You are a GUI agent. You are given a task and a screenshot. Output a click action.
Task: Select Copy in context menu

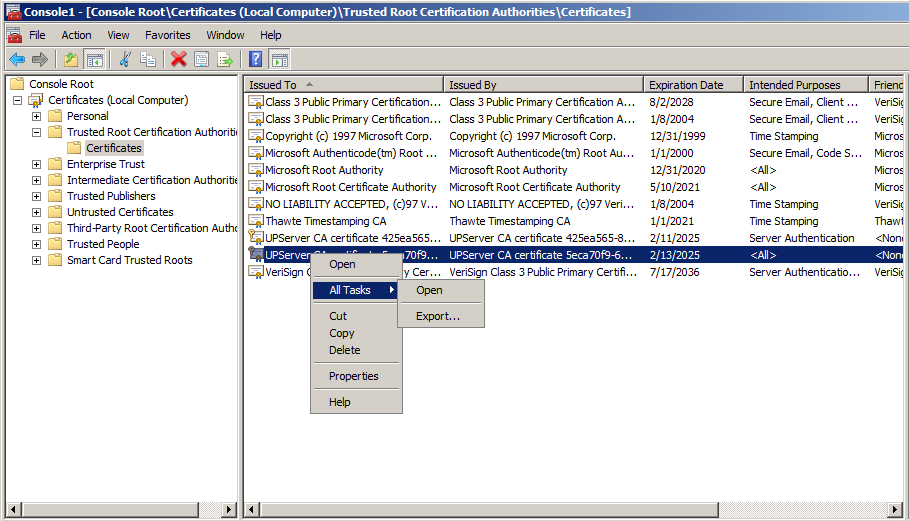356,333
